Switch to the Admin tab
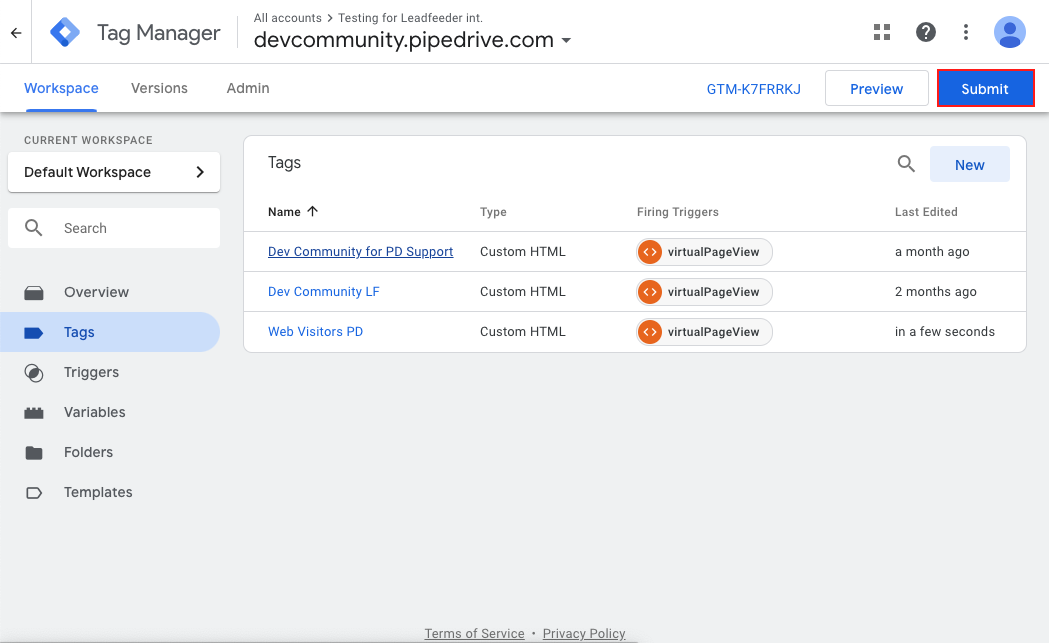The width and height of the screenshot is (1049, 643). (x=248, y=88)
